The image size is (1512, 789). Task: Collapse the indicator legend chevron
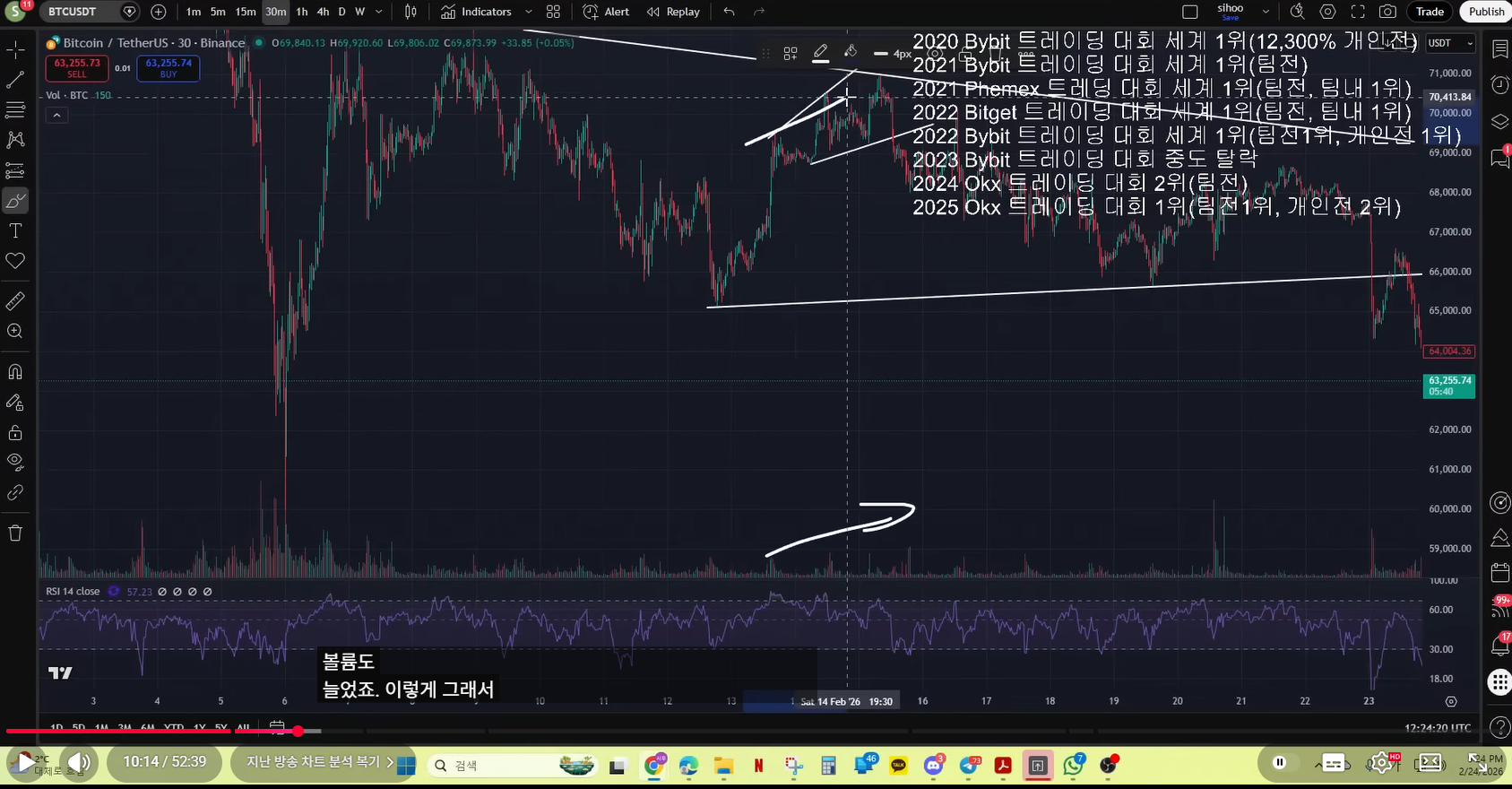click(x=56, y=115)
